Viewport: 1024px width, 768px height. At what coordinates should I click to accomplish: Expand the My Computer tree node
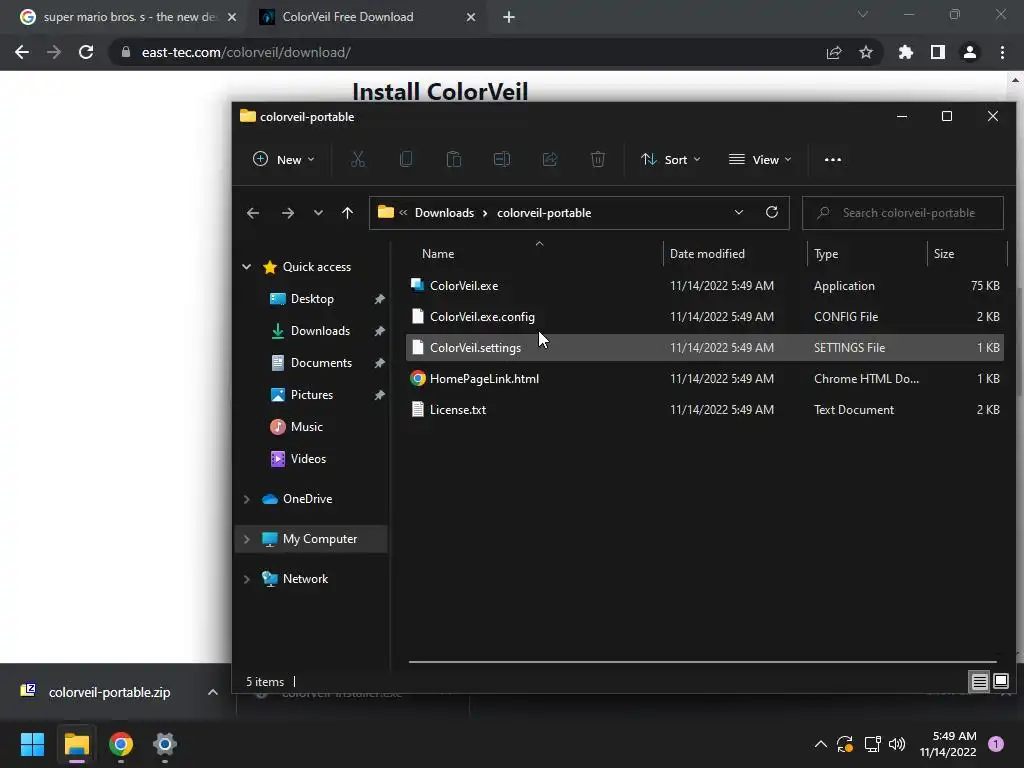tap(246, 539)
